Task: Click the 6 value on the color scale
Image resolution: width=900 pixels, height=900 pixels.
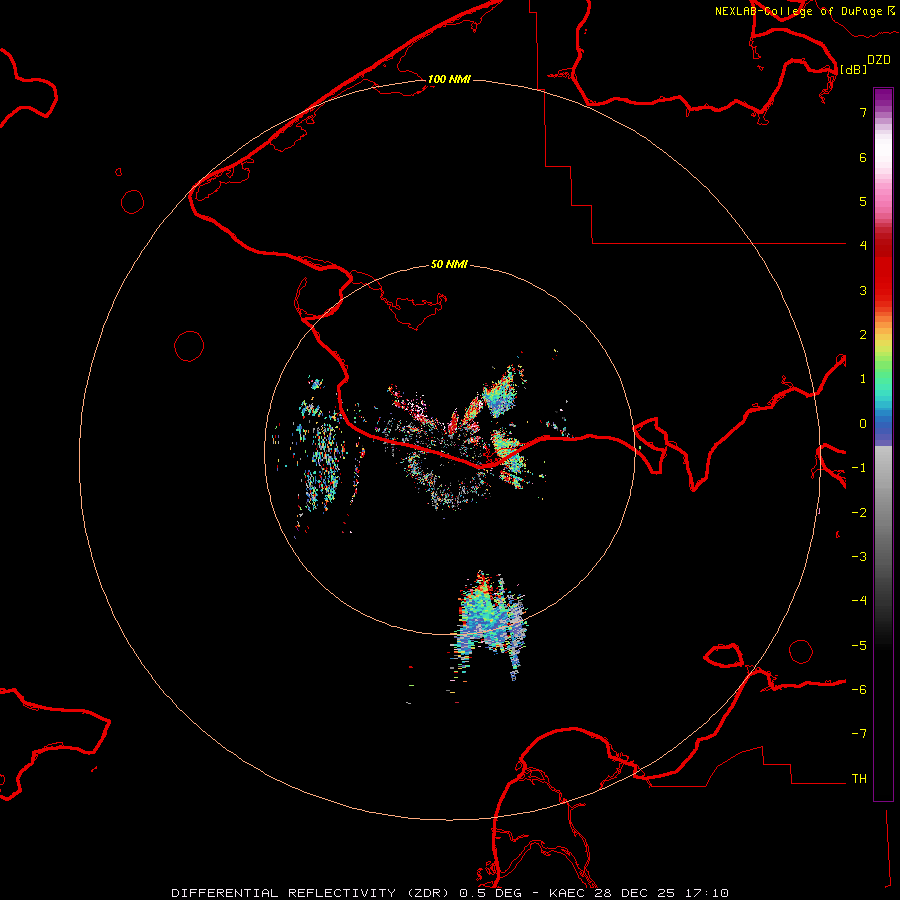Action: coord(863,157)
